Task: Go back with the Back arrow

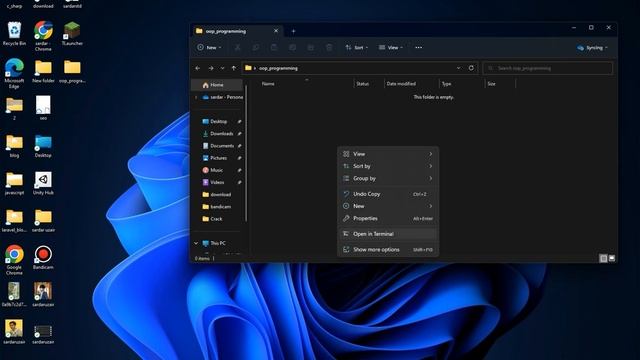Action: (x=198, y=68)
